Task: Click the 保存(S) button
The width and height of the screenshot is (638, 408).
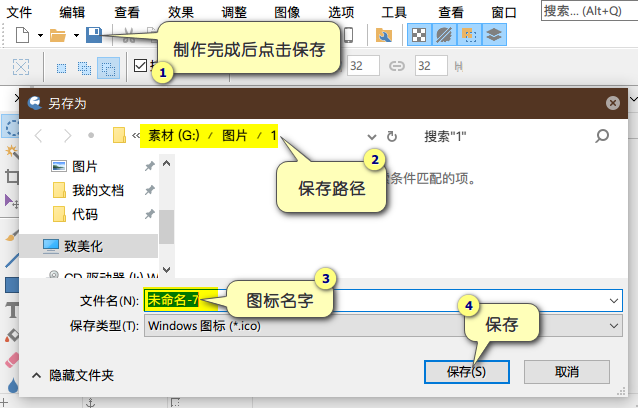Action: tap(467, 371)
